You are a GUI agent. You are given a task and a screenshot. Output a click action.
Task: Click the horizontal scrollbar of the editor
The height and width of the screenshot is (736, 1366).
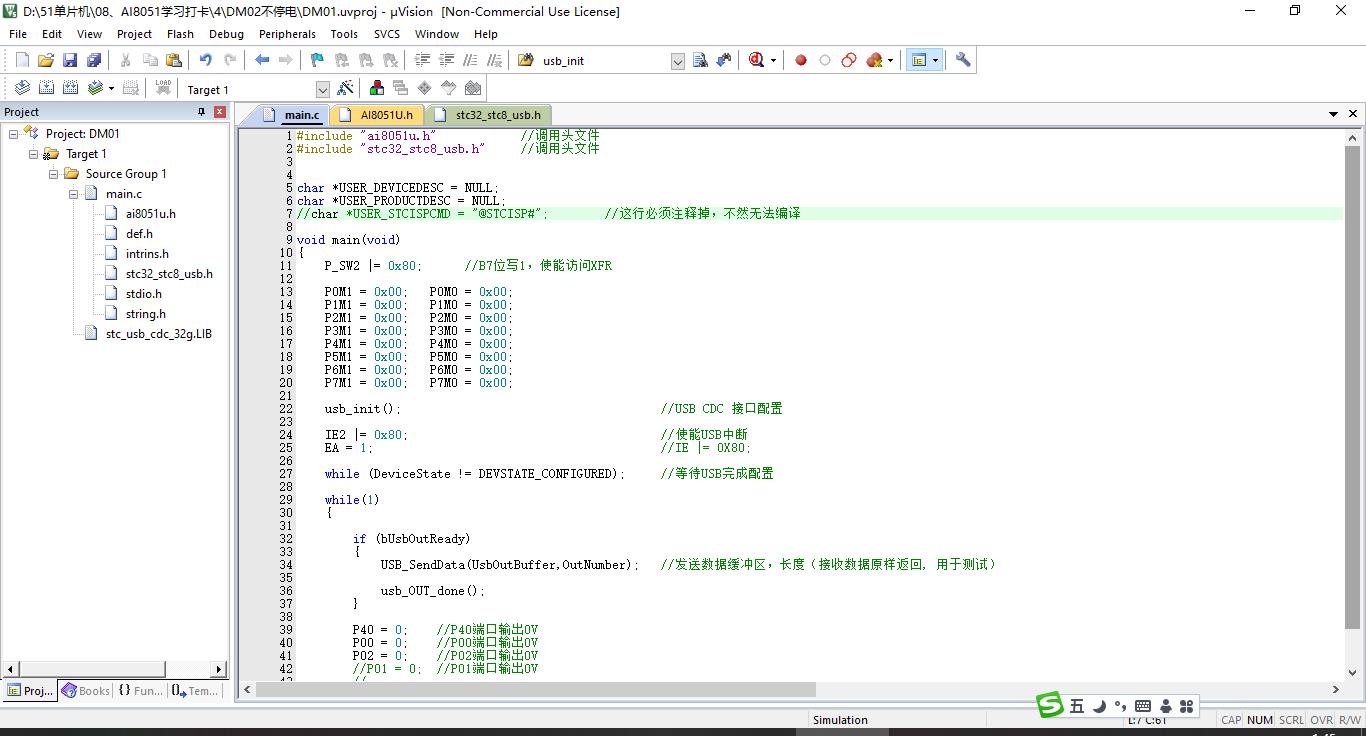536,690
